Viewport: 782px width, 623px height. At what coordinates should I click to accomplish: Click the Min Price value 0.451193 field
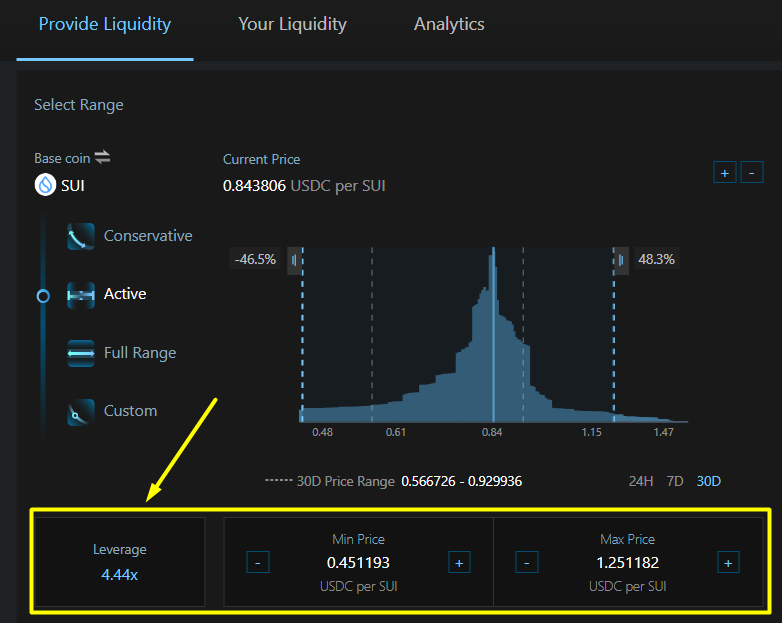pos(358,562)
